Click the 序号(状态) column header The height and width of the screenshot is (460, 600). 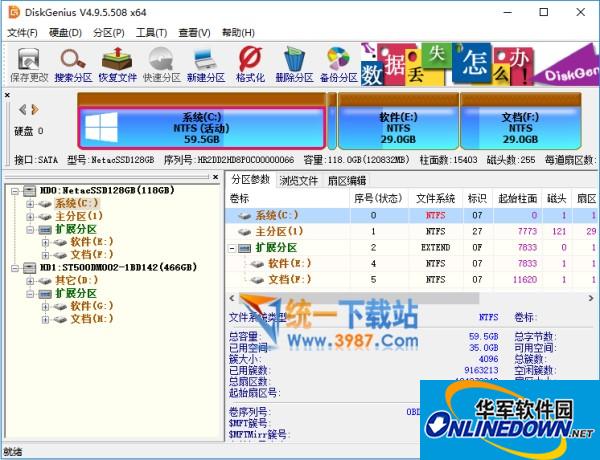(378, 199)
